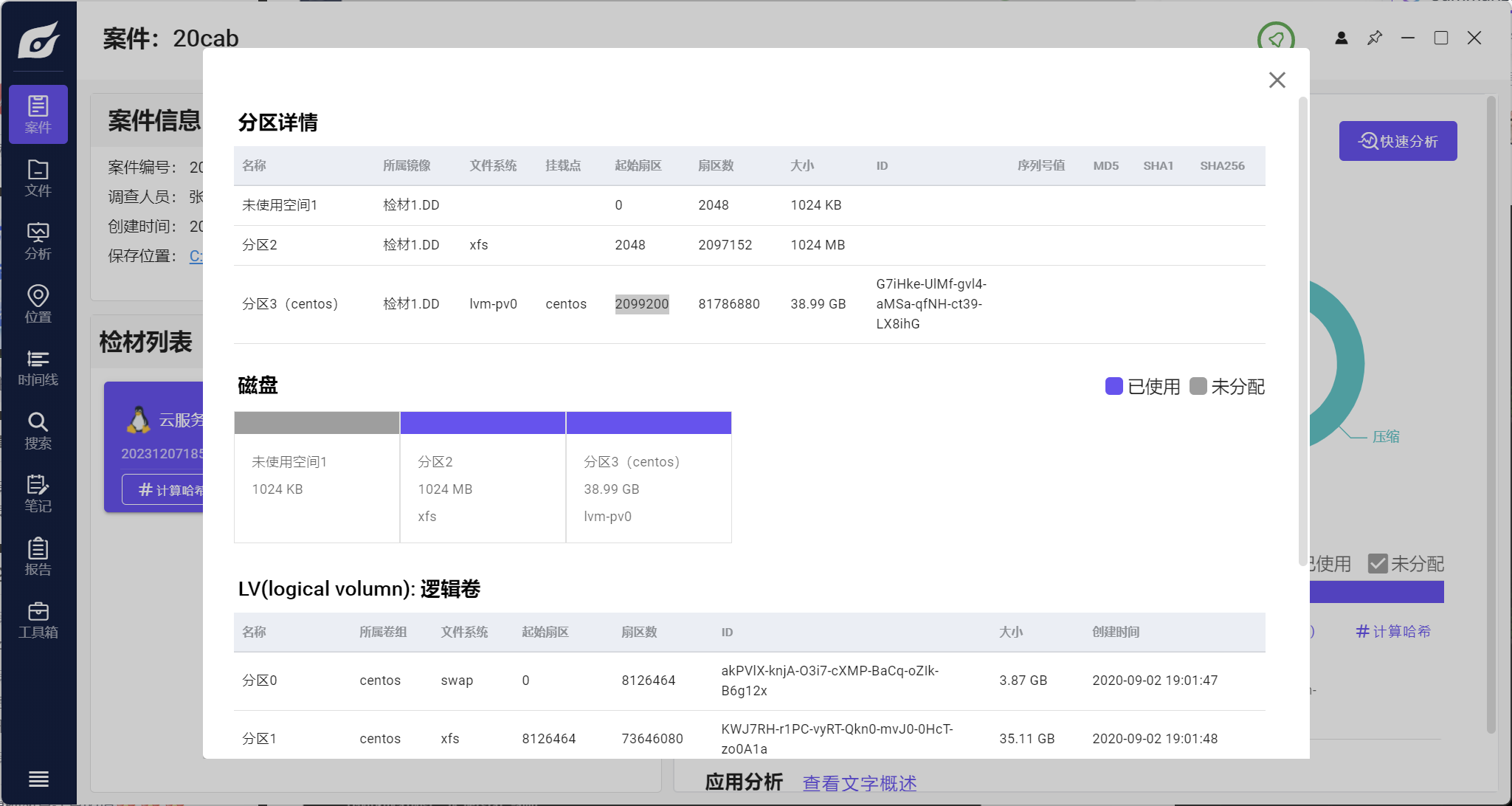Click the main window vertical scrollbar
1512x806 pixels.
click(1491, 413)
